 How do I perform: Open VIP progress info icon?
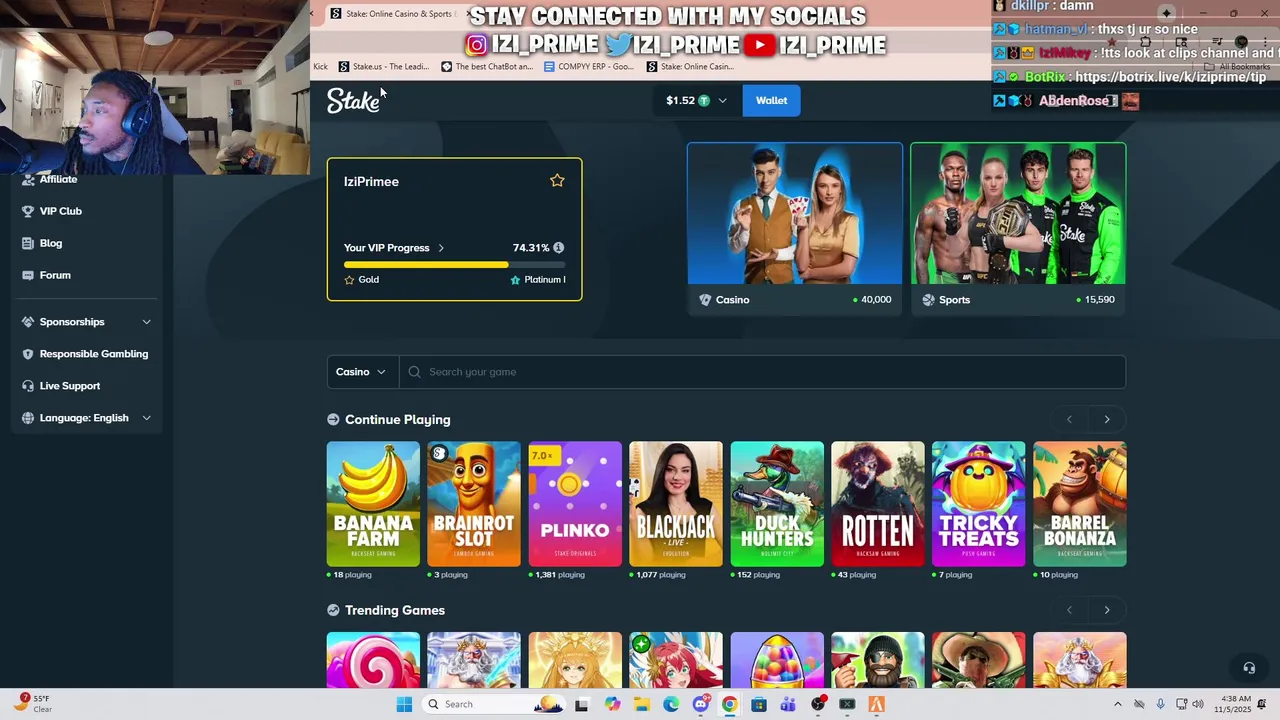tap(558, 248)
